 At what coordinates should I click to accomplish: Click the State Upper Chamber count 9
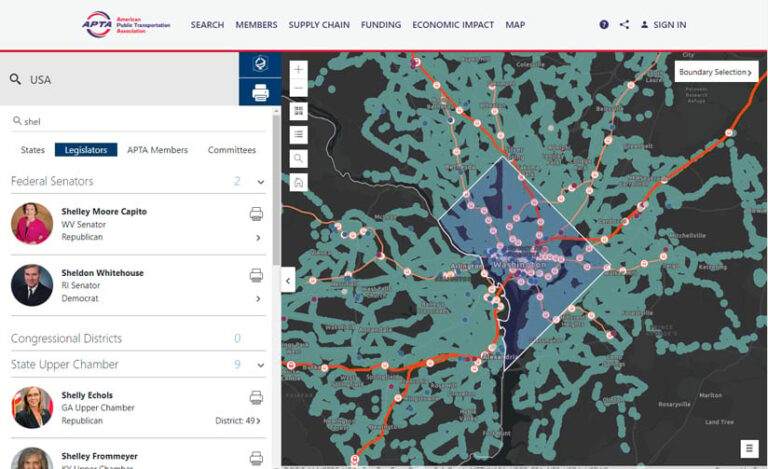point(237,365)
